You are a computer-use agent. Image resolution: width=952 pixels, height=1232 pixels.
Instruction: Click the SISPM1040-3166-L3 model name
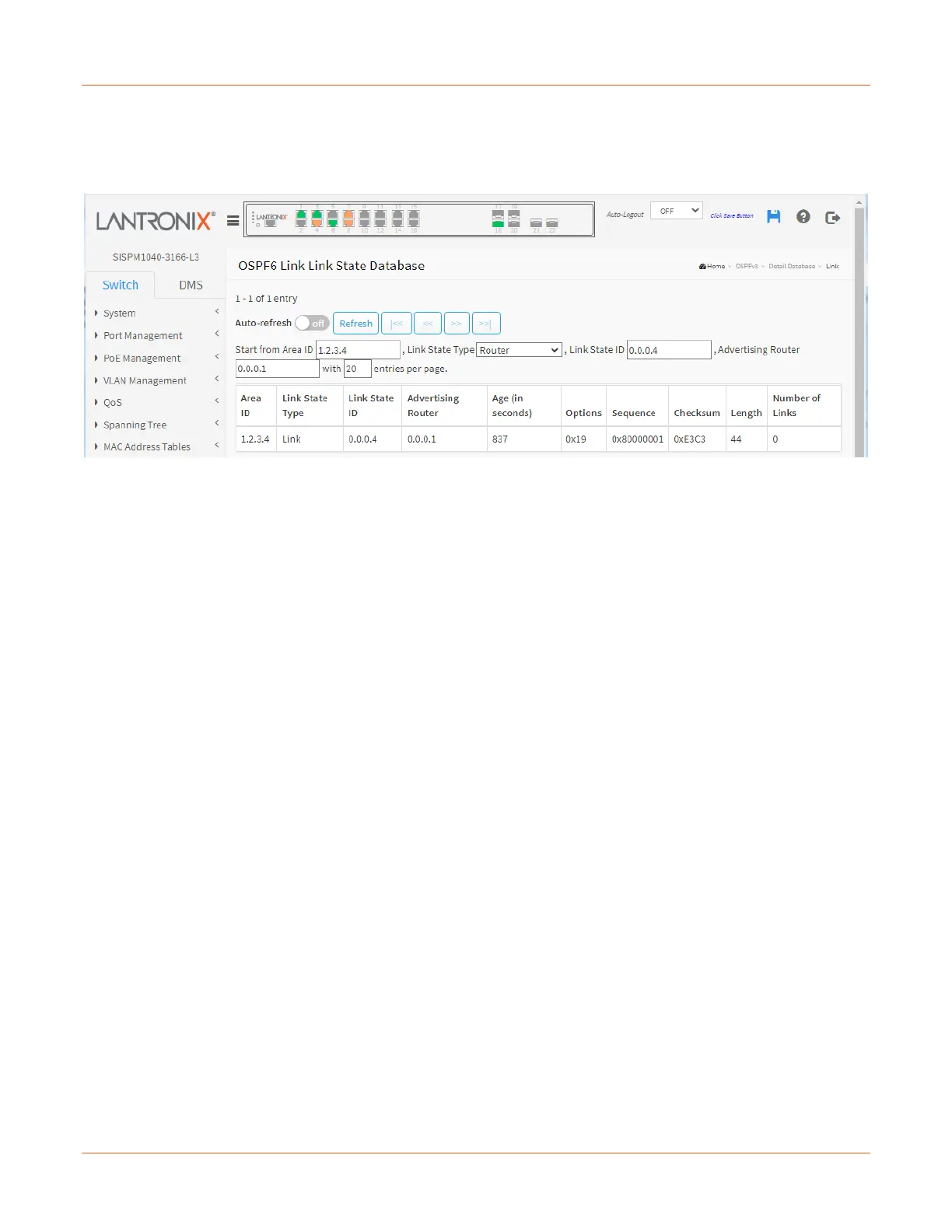pos(156,257)
